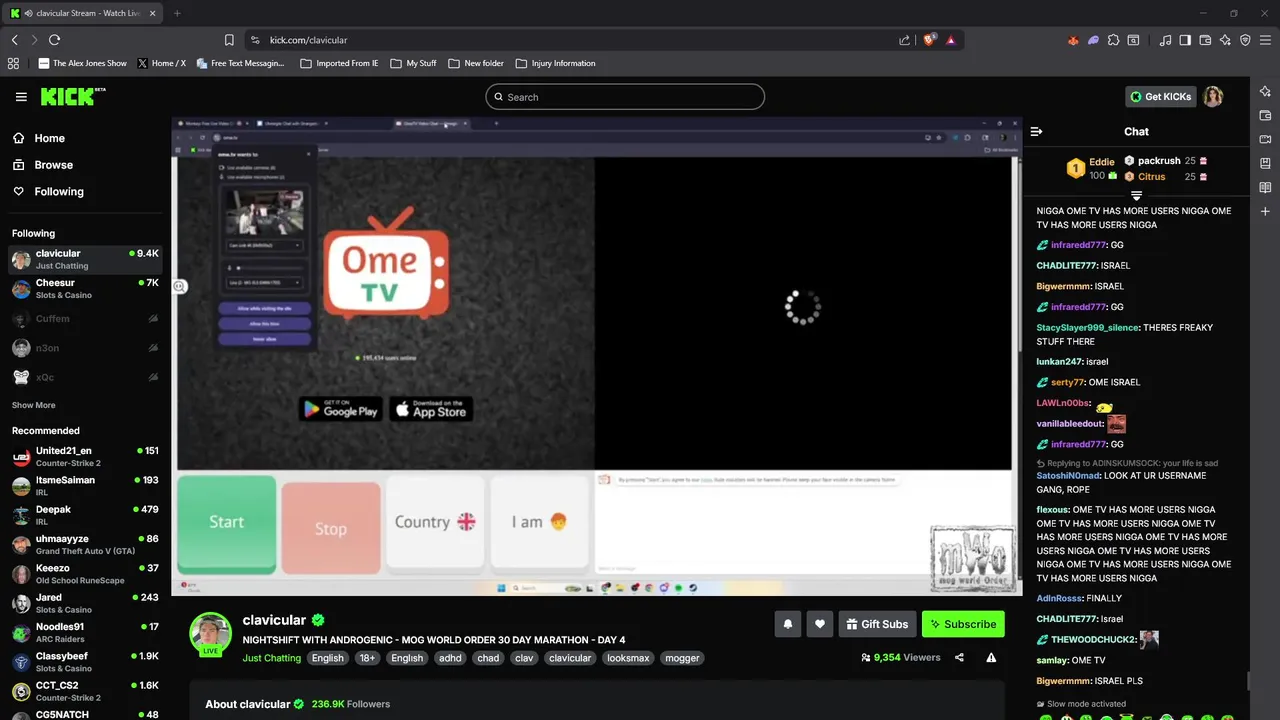Select the looksmax tag
The height and width of the screenshot is (720, 1280).
click(628, 658)
